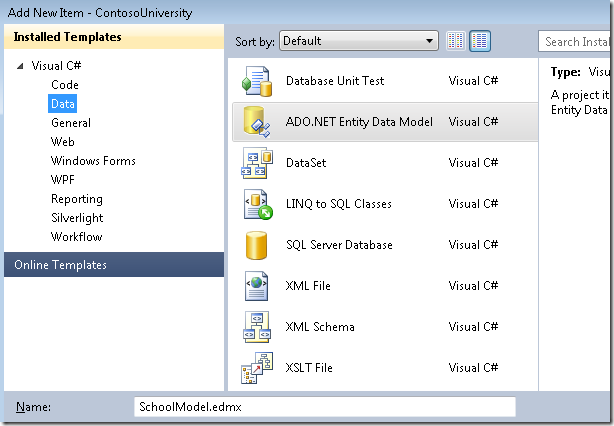
Task: Select the Web category
Action: (x=62, y=142)
